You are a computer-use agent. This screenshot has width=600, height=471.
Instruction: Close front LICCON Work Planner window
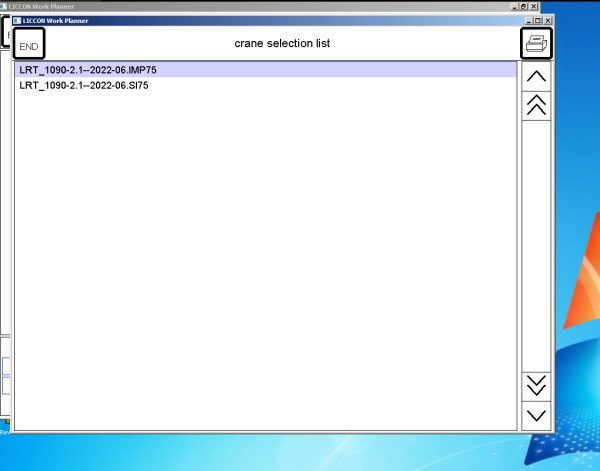tap(548, 21)
